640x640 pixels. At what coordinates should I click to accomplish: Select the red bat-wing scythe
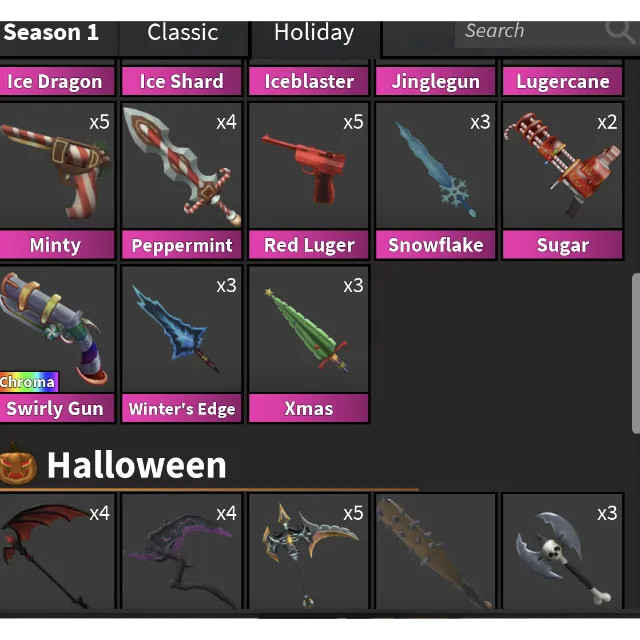coord(57,551)
